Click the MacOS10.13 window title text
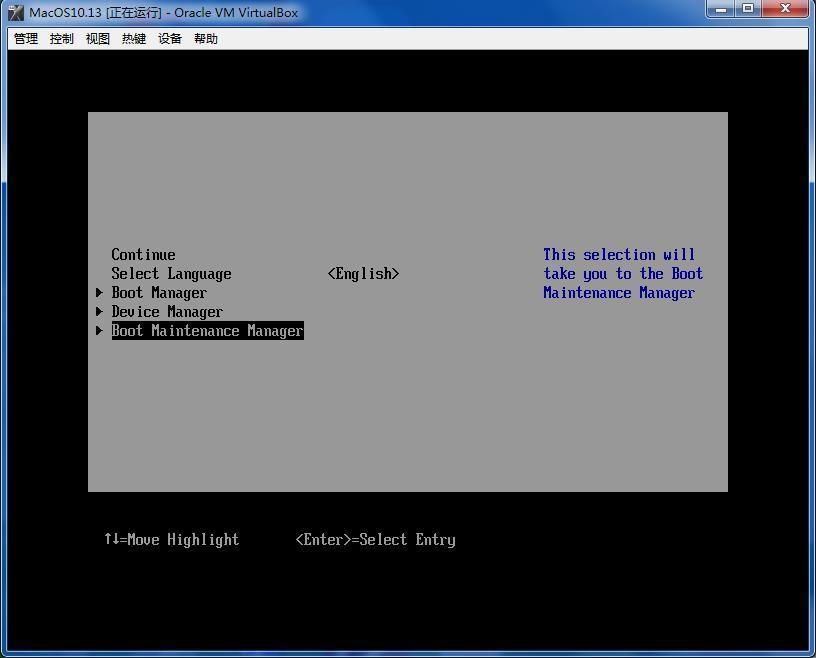 pyautogui.click(x=163, y=12)
